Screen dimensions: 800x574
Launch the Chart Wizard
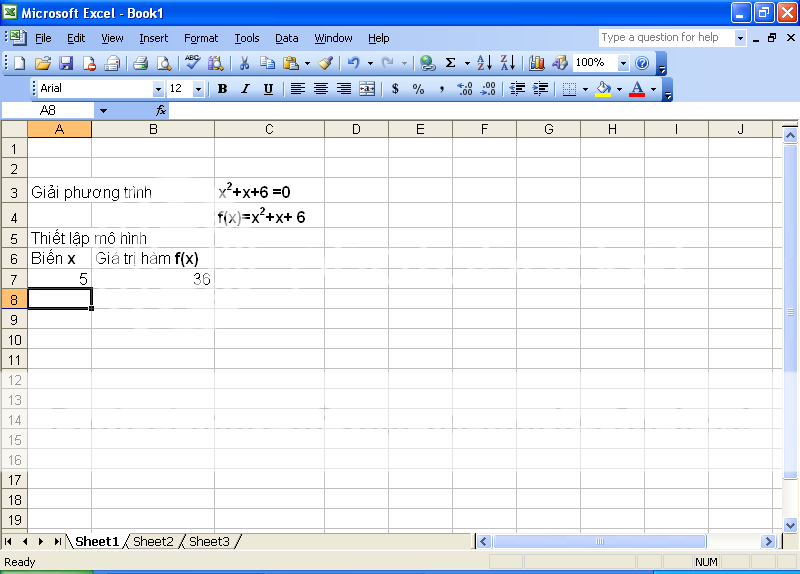537,63
